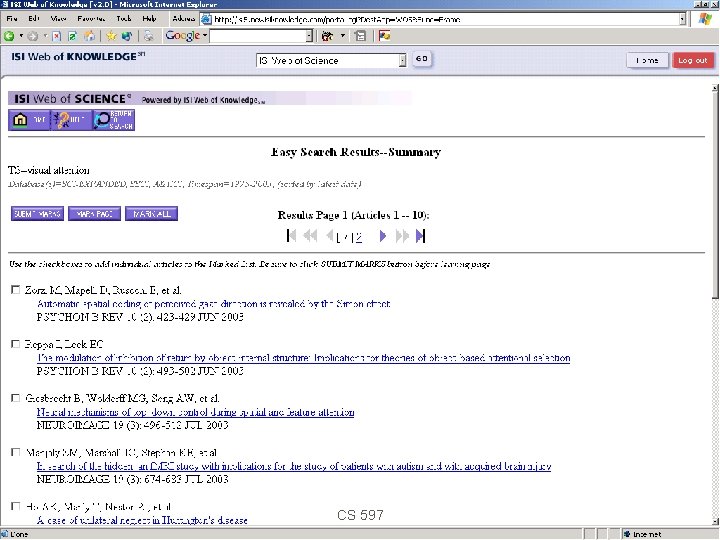This screenshot has height=540, width=720.
Task: Expand the Forward button history arrow
Action: click(45, 36)
